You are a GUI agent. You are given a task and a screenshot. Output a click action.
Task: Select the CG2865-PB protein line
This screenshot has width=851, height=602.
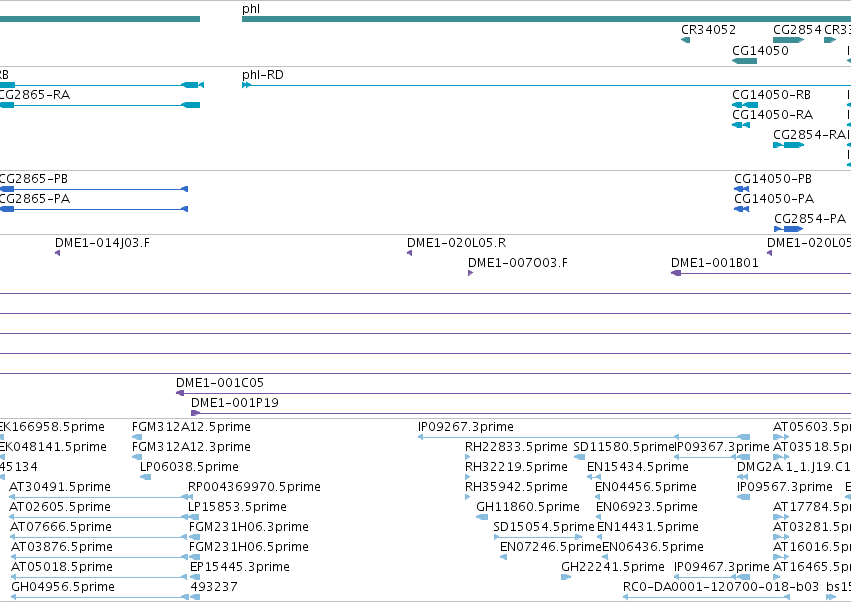tap(94, 189)
